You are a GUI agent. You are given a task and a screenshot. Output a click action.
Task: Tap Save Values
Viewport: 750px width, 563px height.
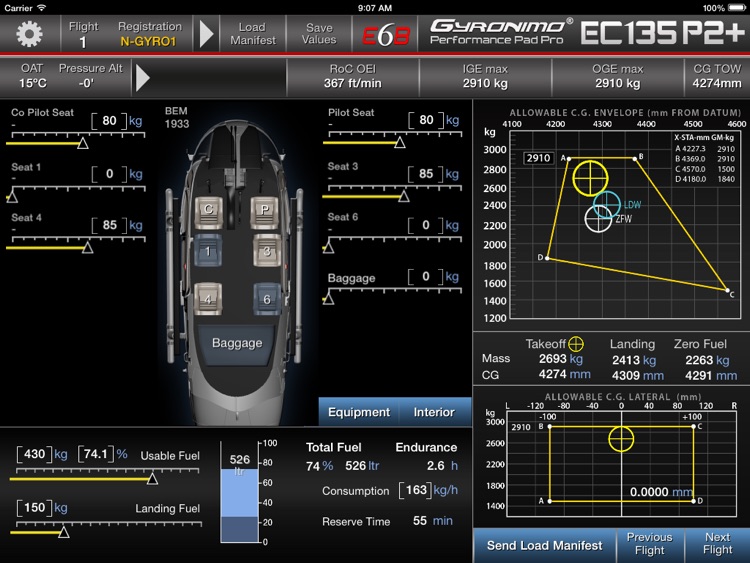319,34
